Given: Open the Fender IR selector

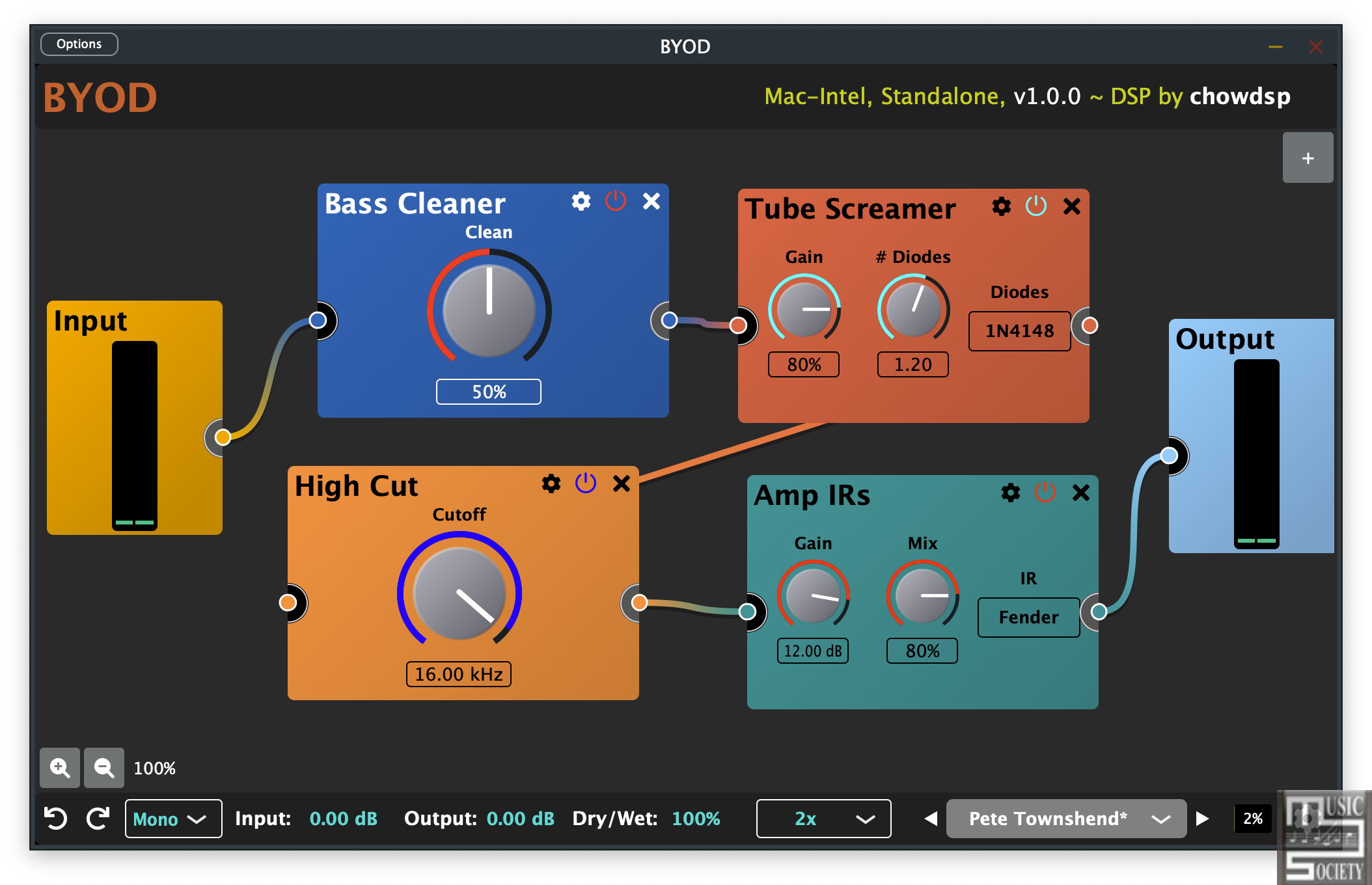Looking at the screenshot, I should point(1028,618).
